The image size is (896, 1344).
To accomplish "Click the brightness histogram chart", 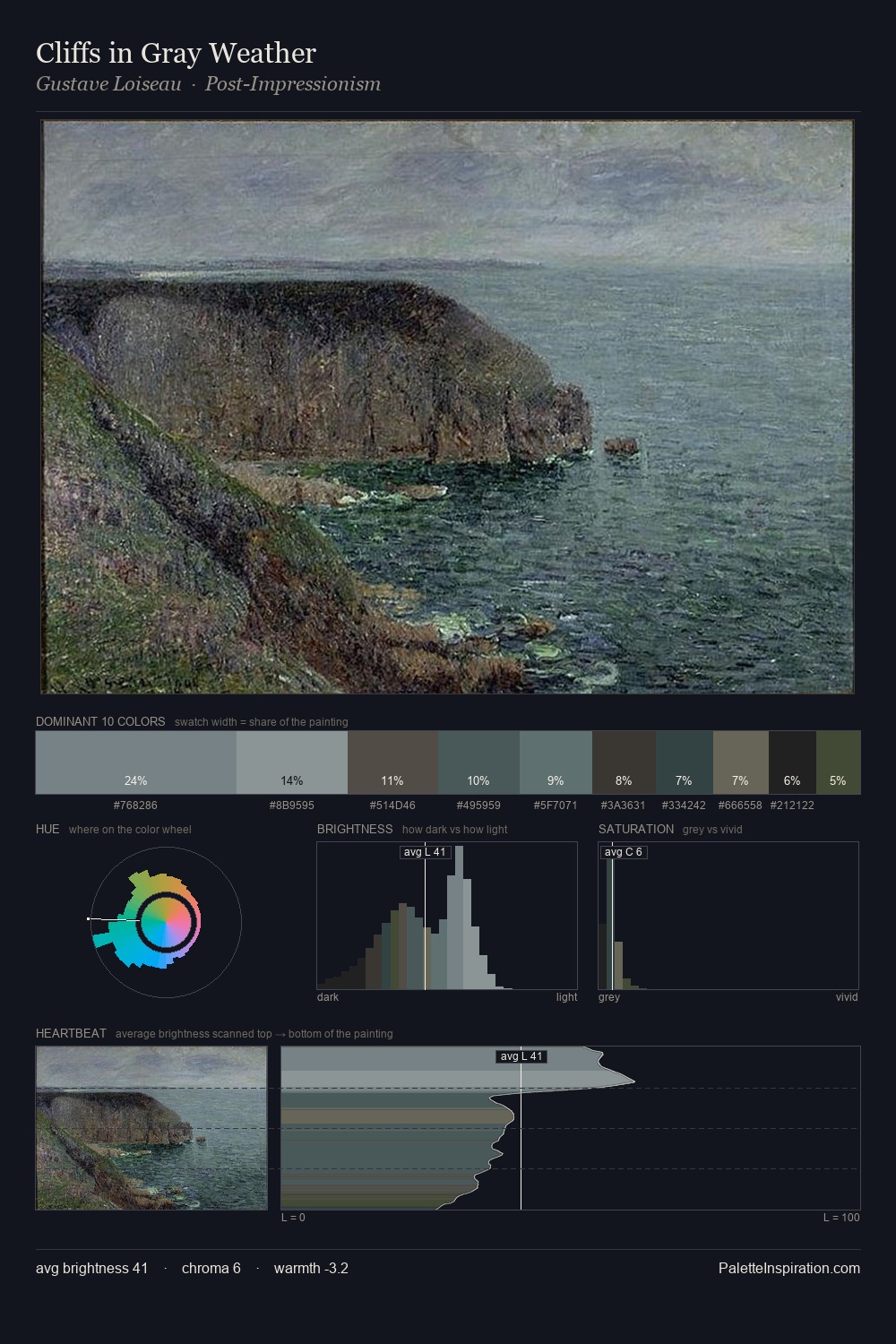I will pos(447,916).
